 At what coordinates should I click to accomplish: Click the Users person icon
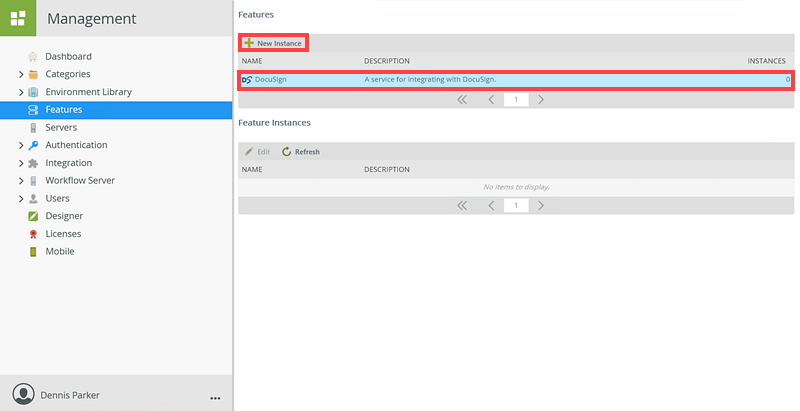(33, 198)
